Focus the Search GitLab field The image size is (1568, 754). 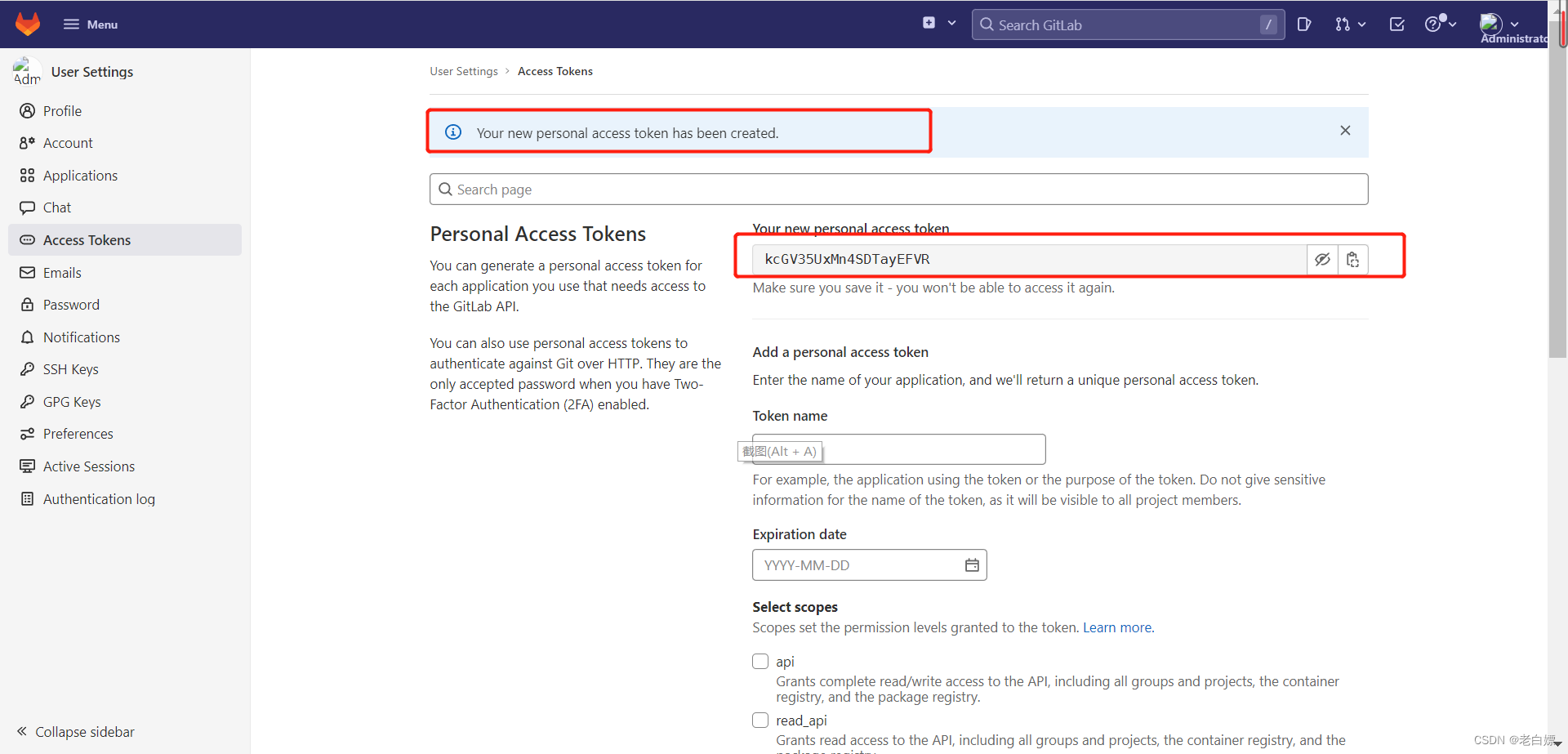click(x=1128, y=25)
